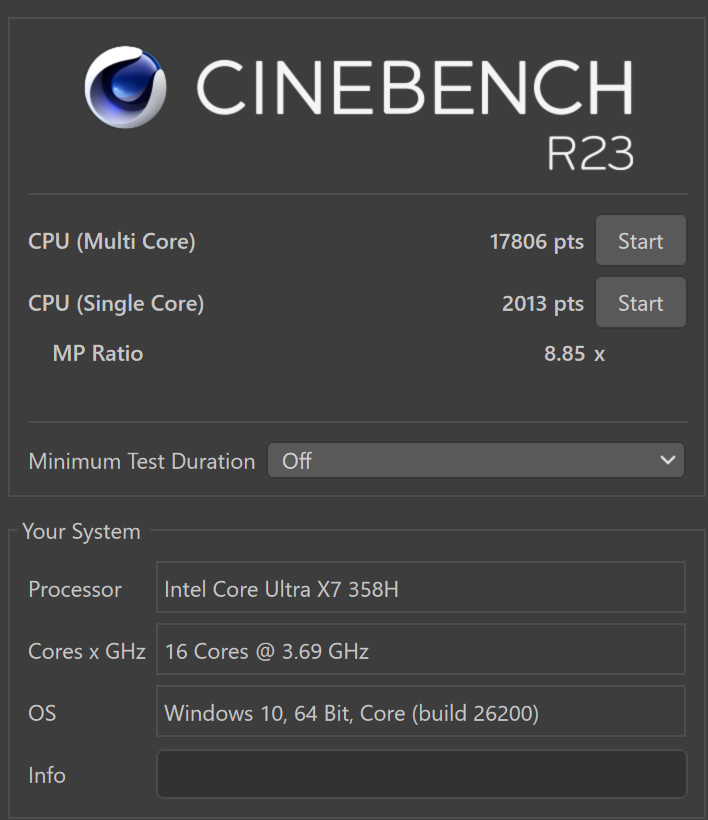This screenshot has height=820, width=708.
Task: Click the Your System group heading
Action: coord(81,532)
